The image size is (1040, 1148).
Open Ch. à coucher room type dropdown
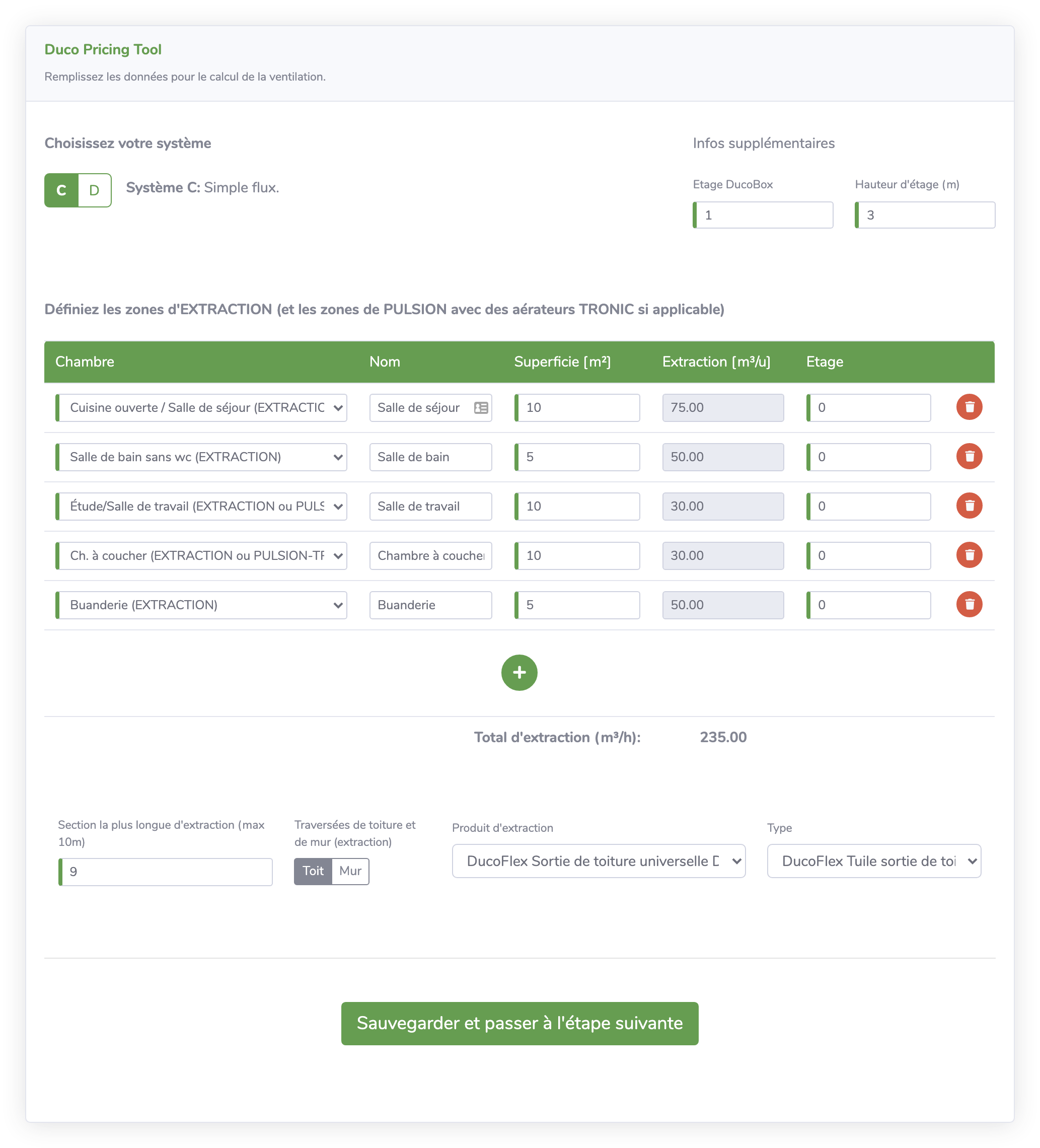point(201,556)
